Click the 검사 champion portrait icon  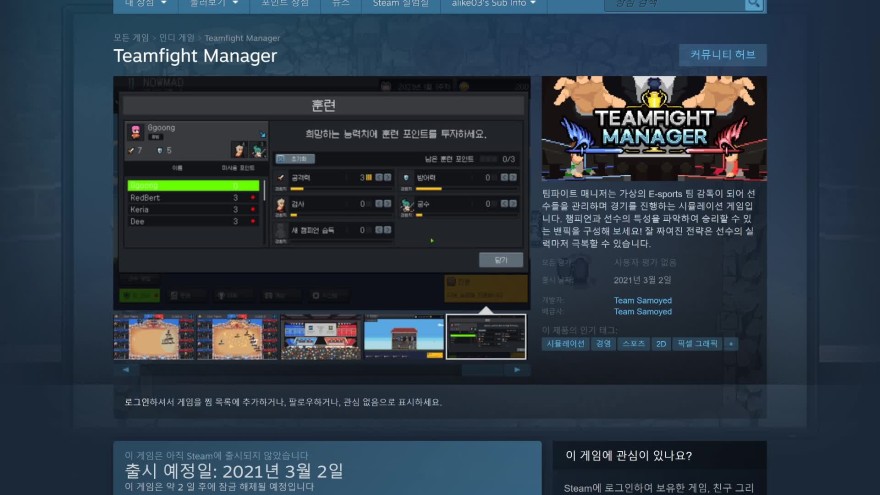pyautogui.click(x=281, y=205)
